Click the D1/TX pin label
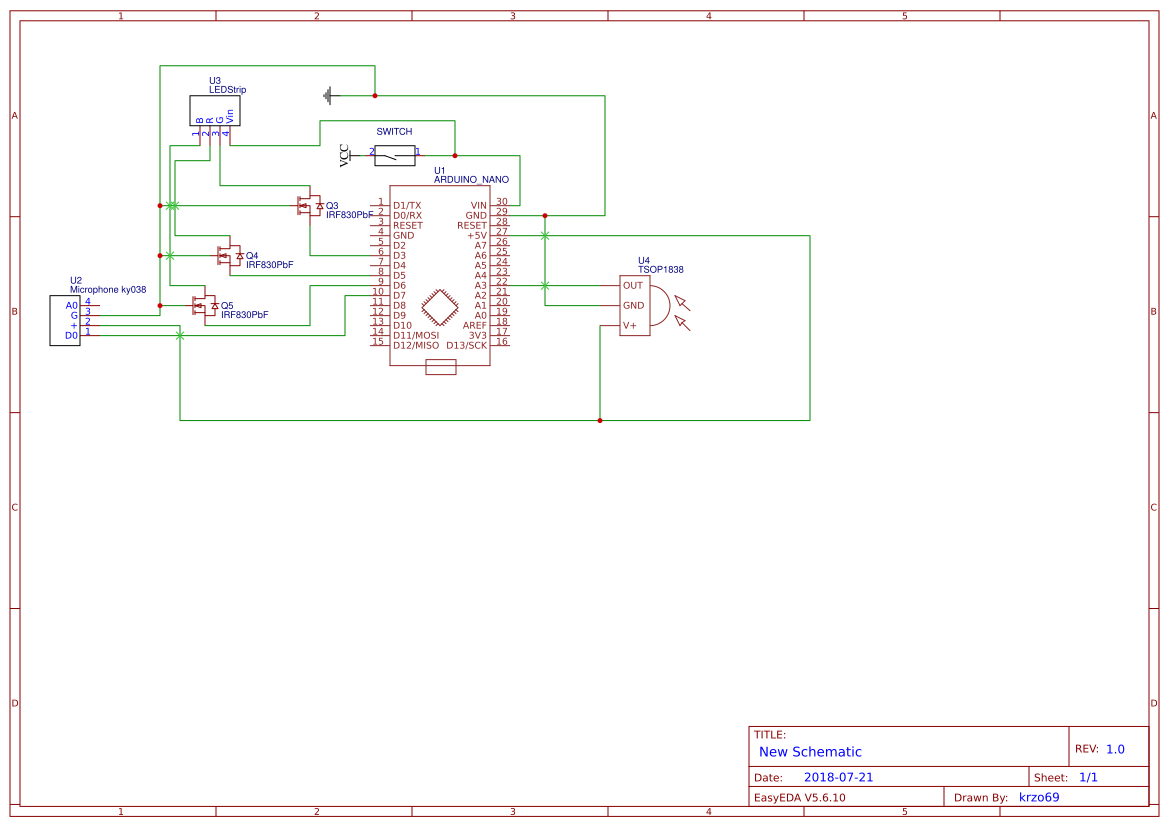The width and height of the screenshot is (1169, 827). point(407,206)
